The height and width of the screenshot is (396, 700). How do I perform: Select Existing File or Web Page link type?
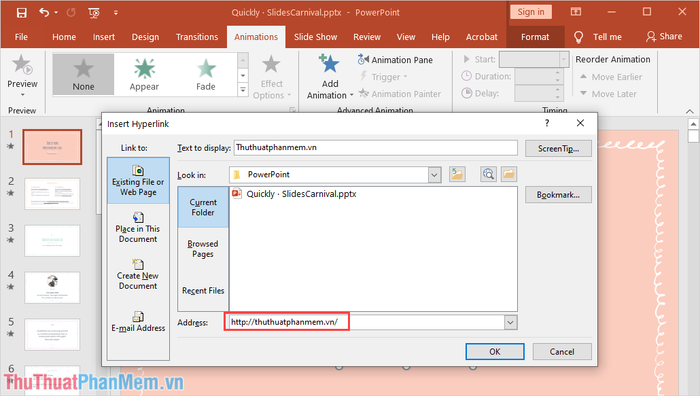138,181
